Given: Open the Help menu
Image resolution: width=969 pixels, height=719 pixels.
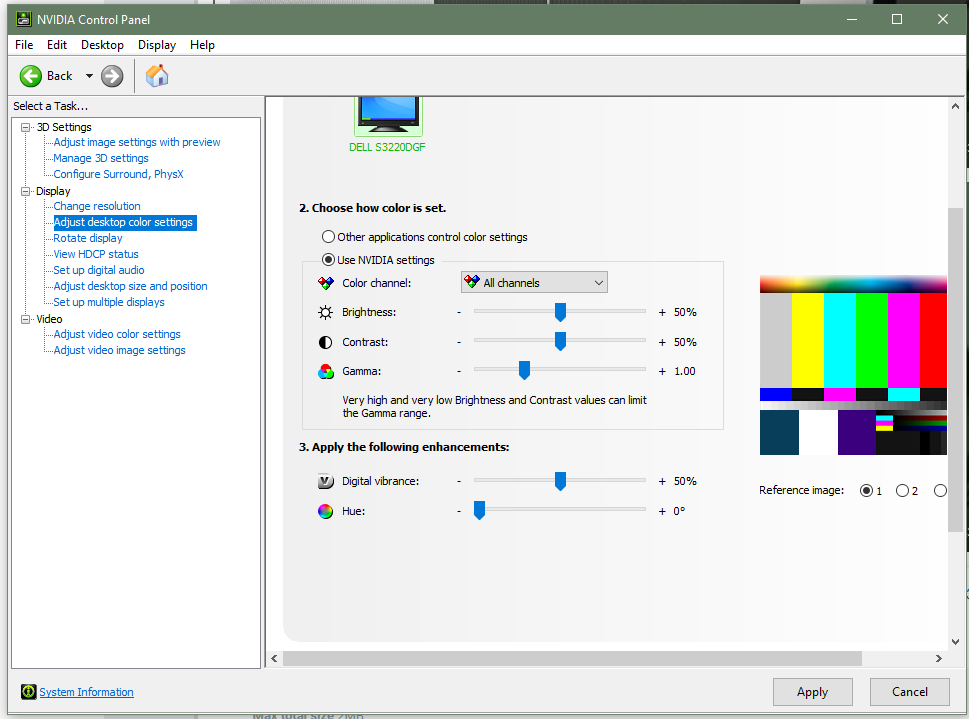Looking at the screenshot, I should coord(202,45).
